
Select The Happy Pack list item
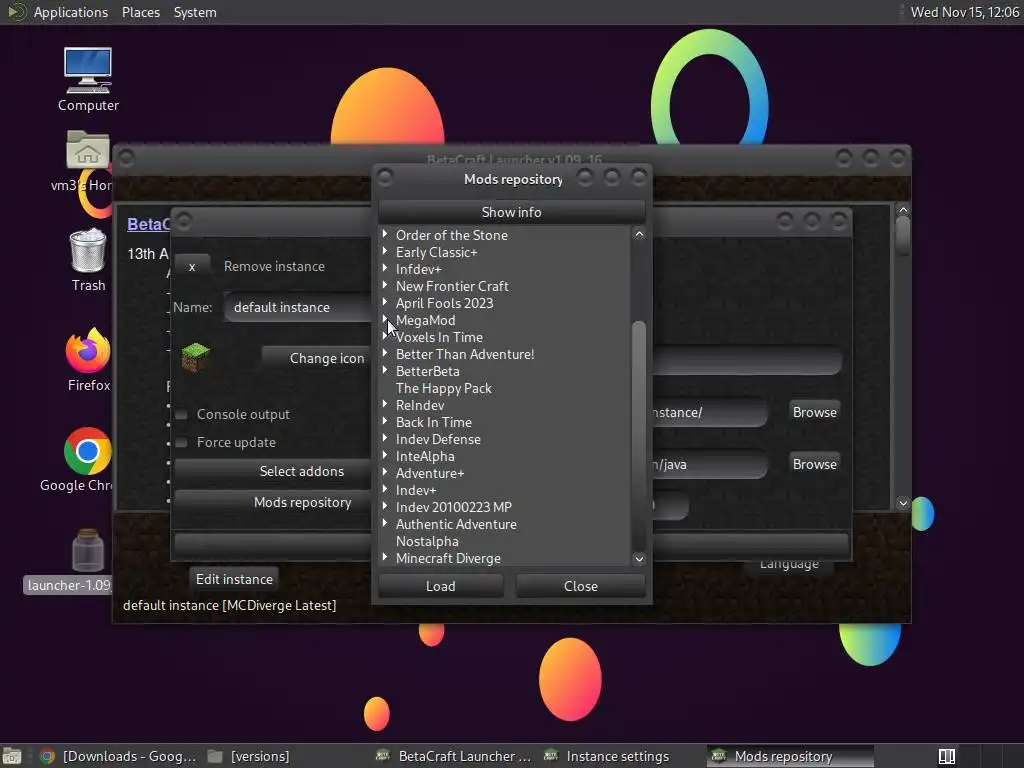click(x=443, y=388)
